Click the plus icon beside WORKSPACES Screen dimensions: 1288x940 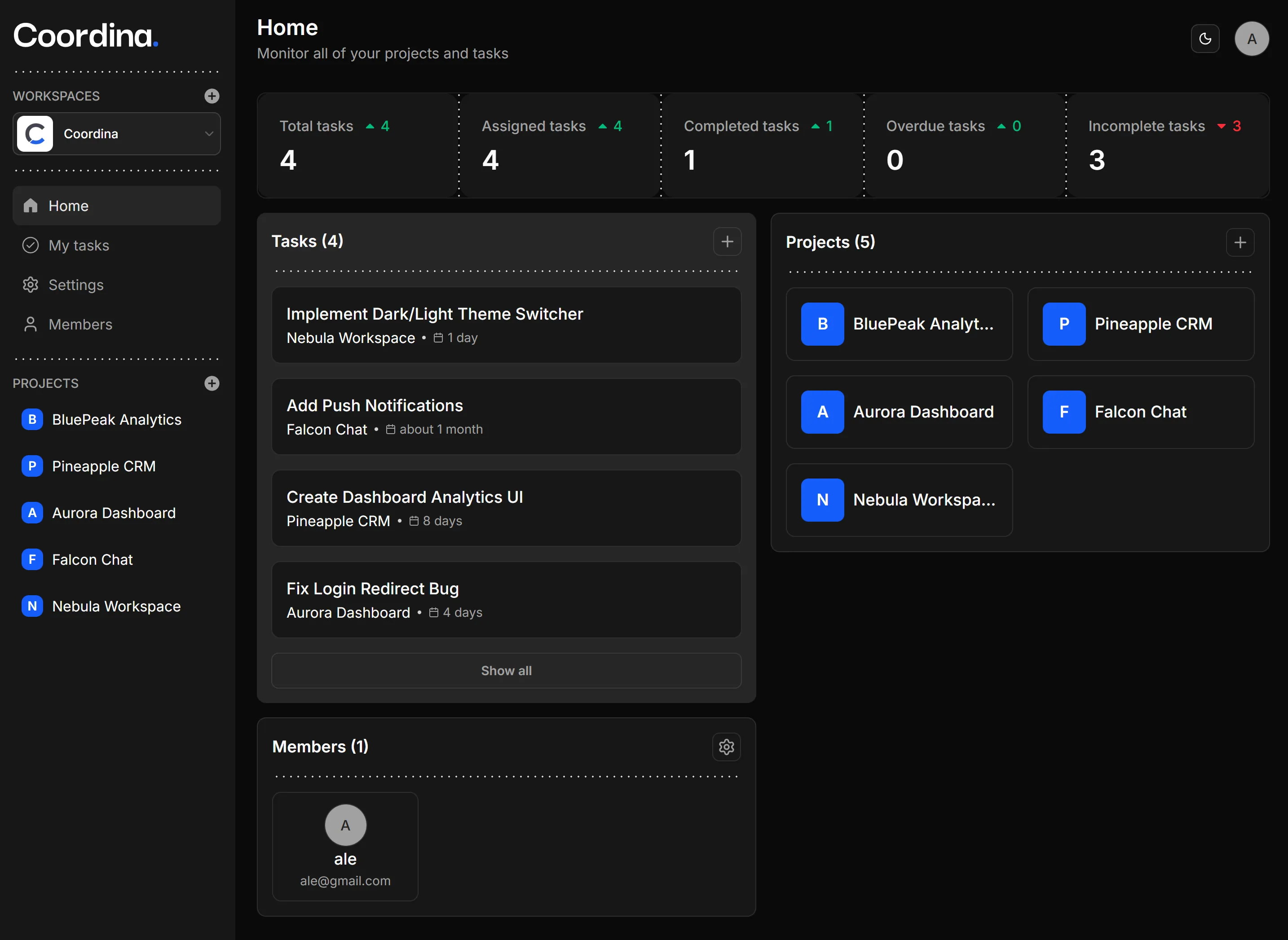pos(212,96)
